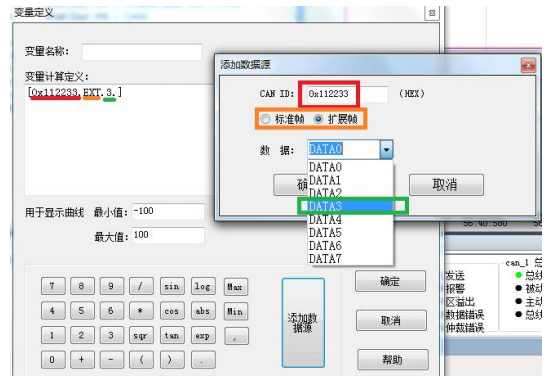Click the minus - operator button
550x379 pixels.
click(x=111, y=360)
